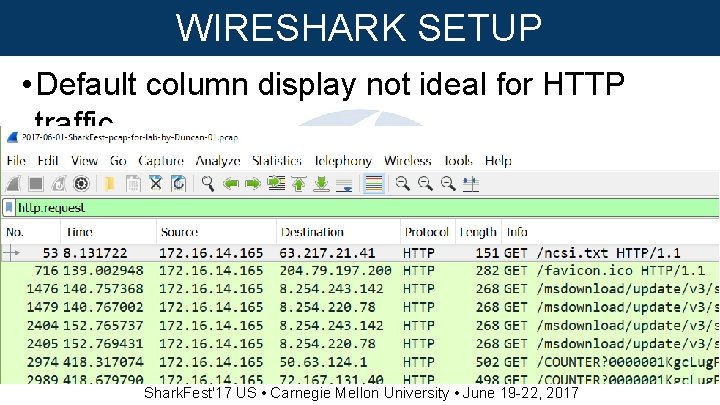Start capturing packets with the shark fin icon
The image size is (720, 405).
point(13,184)
